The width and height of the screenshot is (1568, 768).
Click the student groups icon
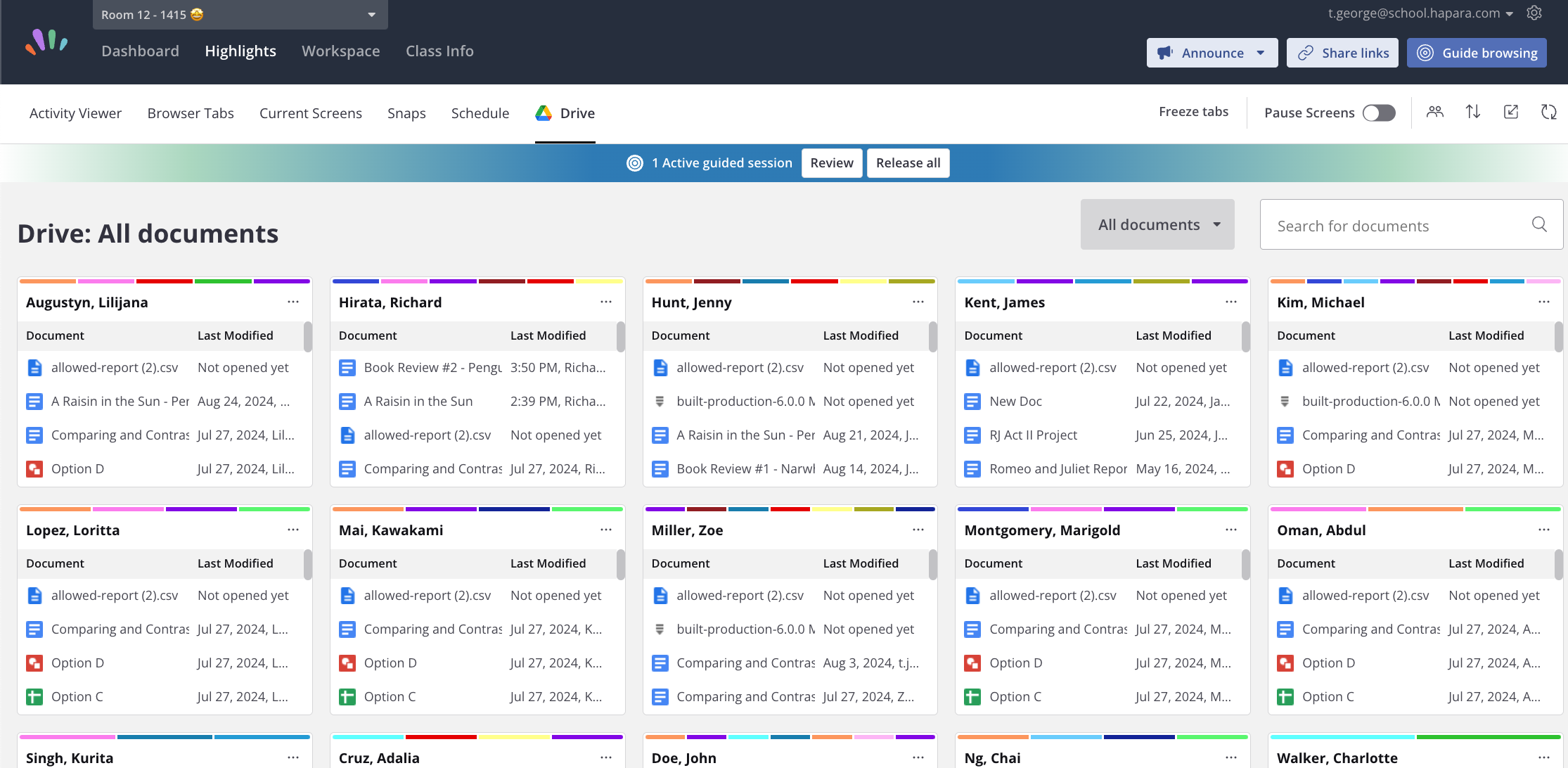click(x=1435, y=112)
